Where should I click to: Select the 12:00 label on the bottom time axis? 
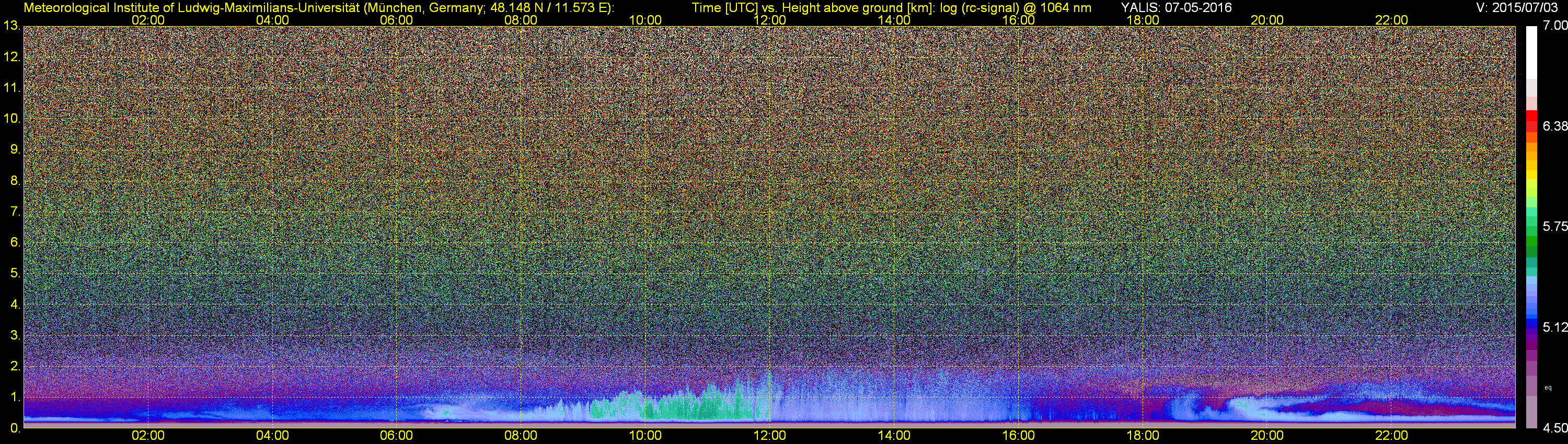pyautogui.click(x=769, y=436)
